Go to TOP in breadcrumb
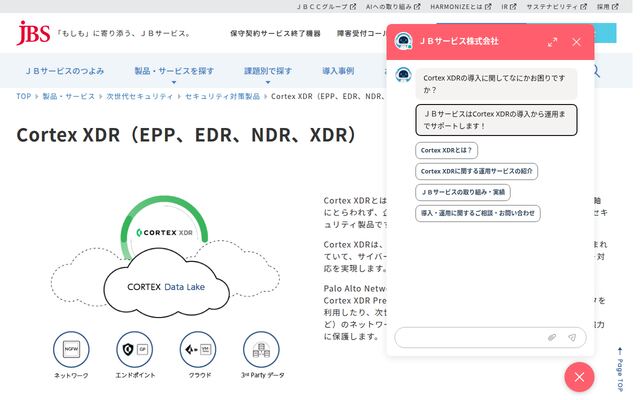640x400 pixels. pyautogui.click(x=23, y=96)
